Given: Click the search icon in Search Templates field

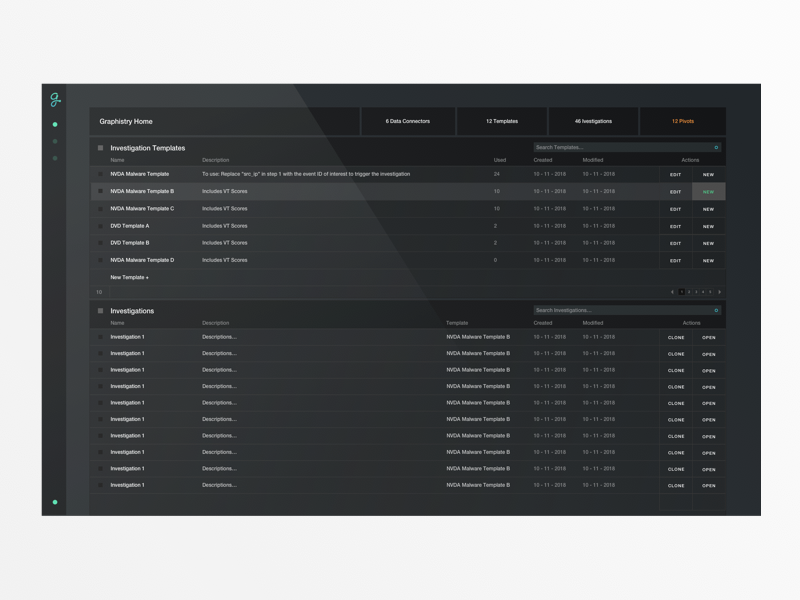Looking at the screenshot, I should click(x=716, y=146).
